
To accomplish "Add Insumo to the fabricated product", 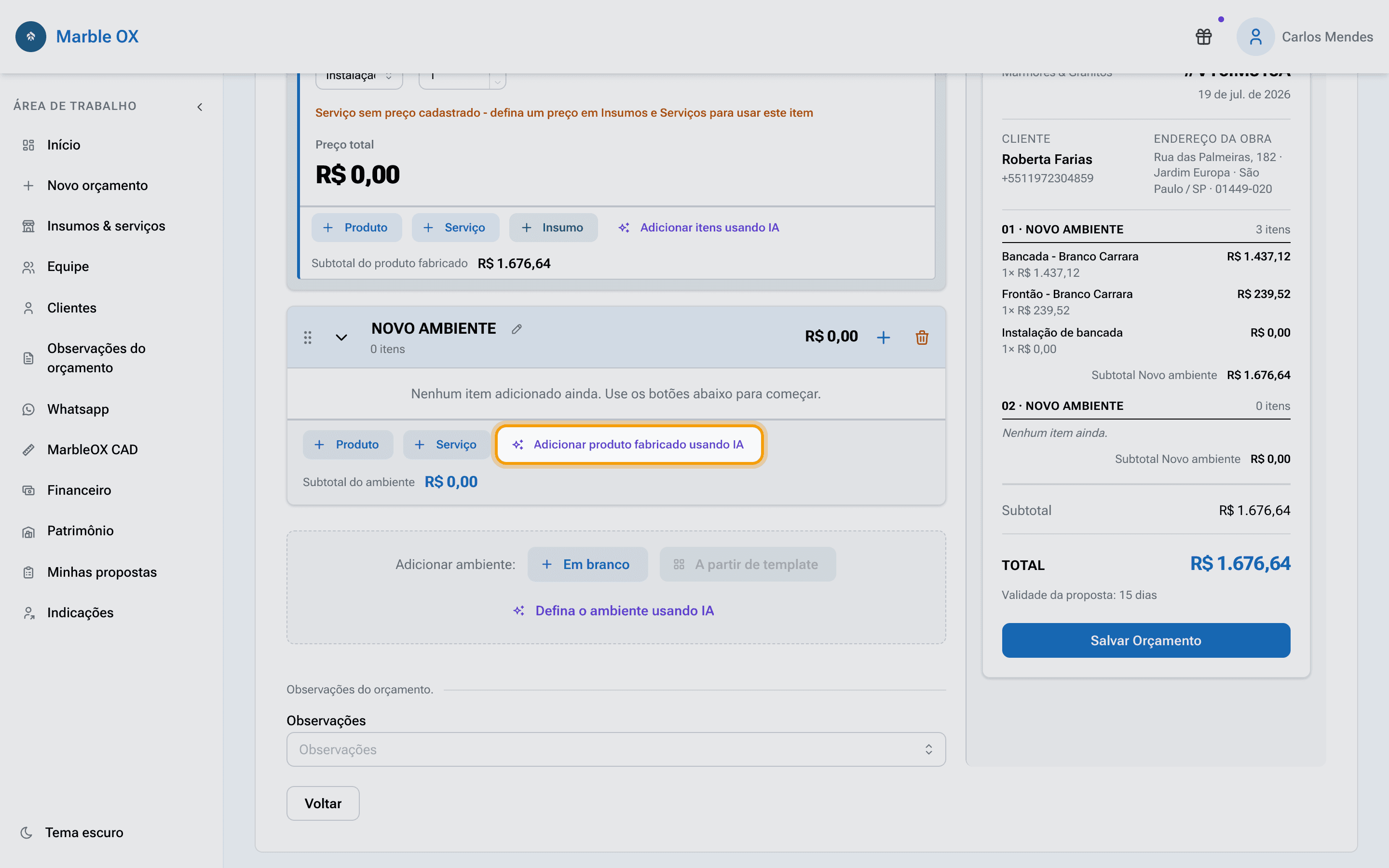I will click(553, 227).
